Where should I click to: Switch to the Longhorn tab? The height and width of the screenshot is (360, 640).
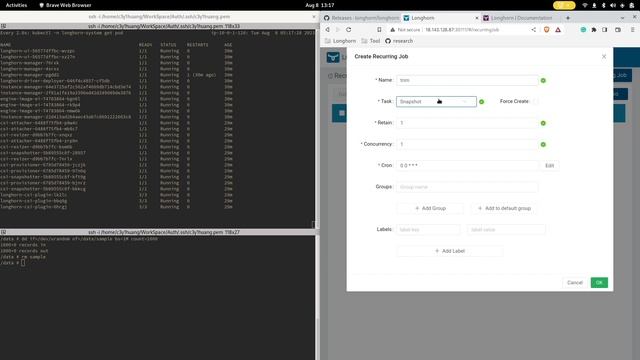[x=441, y=18]
